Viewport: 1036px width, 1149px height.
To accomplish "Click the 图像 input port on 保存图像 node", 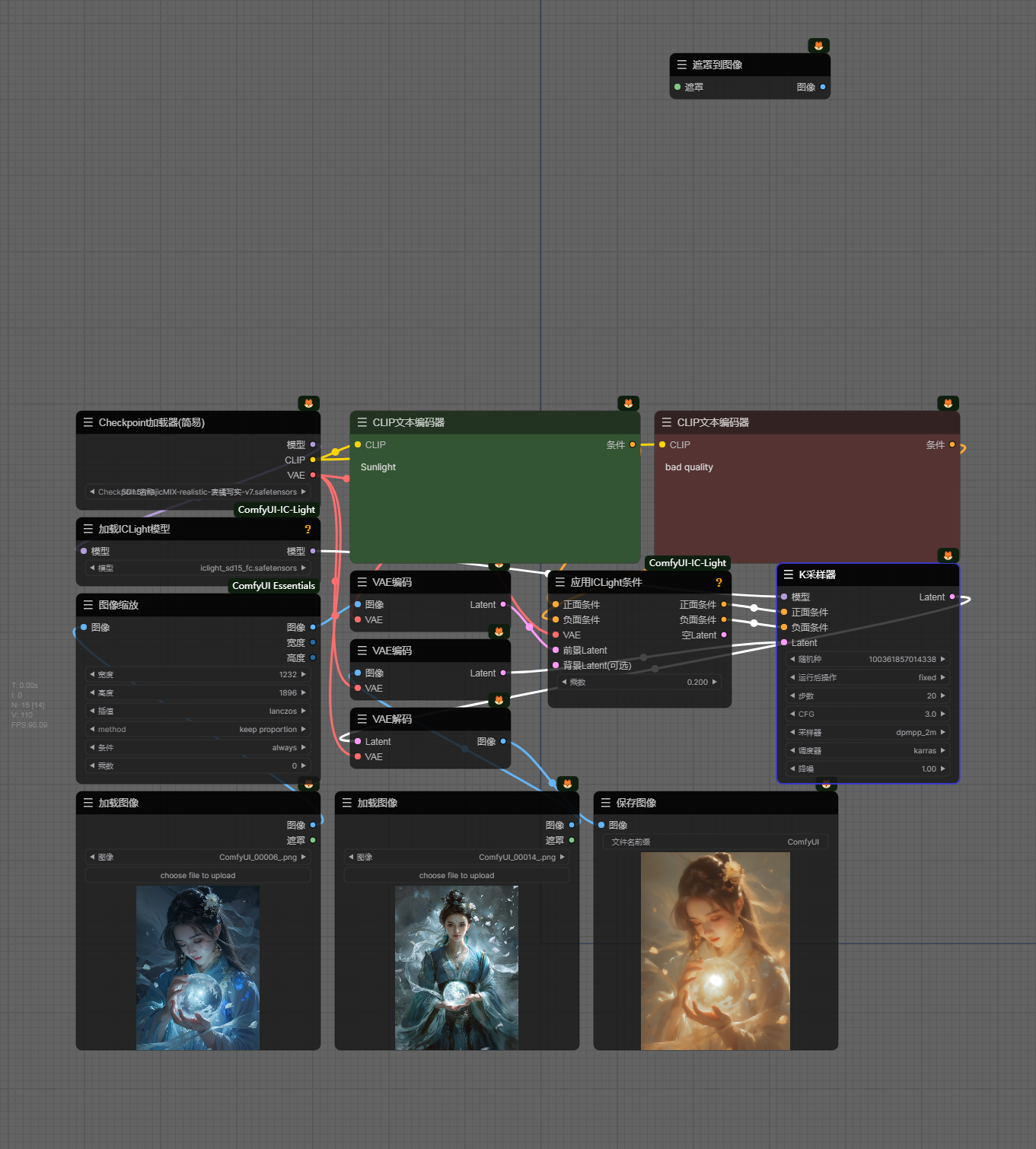I will pyautogui.click(x=601, y=825).
